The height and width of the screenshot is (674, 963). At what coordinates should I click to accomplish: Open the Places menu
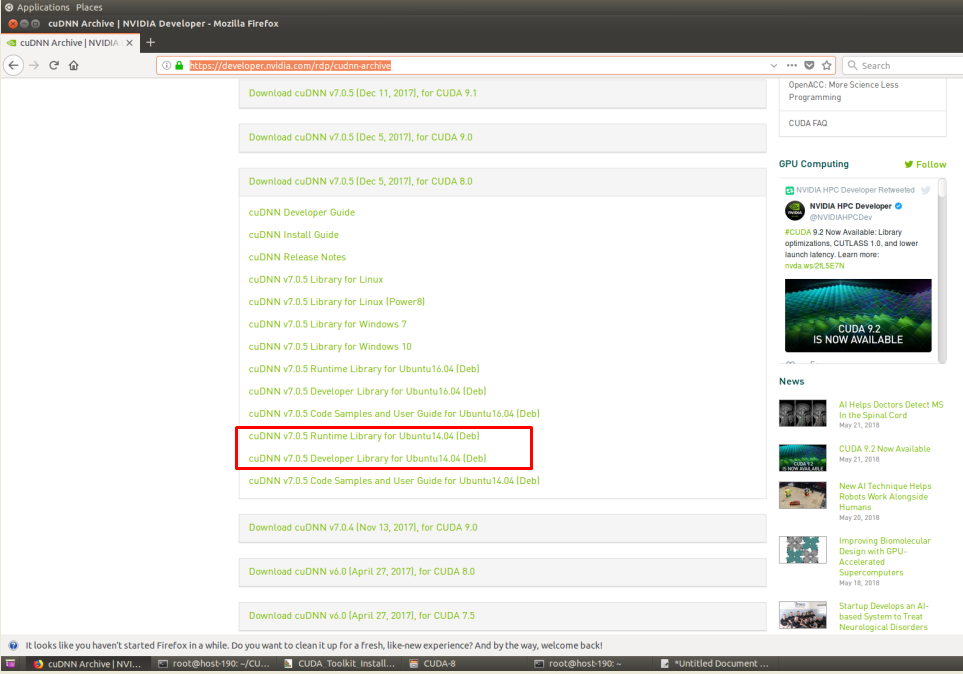[89, 7]
